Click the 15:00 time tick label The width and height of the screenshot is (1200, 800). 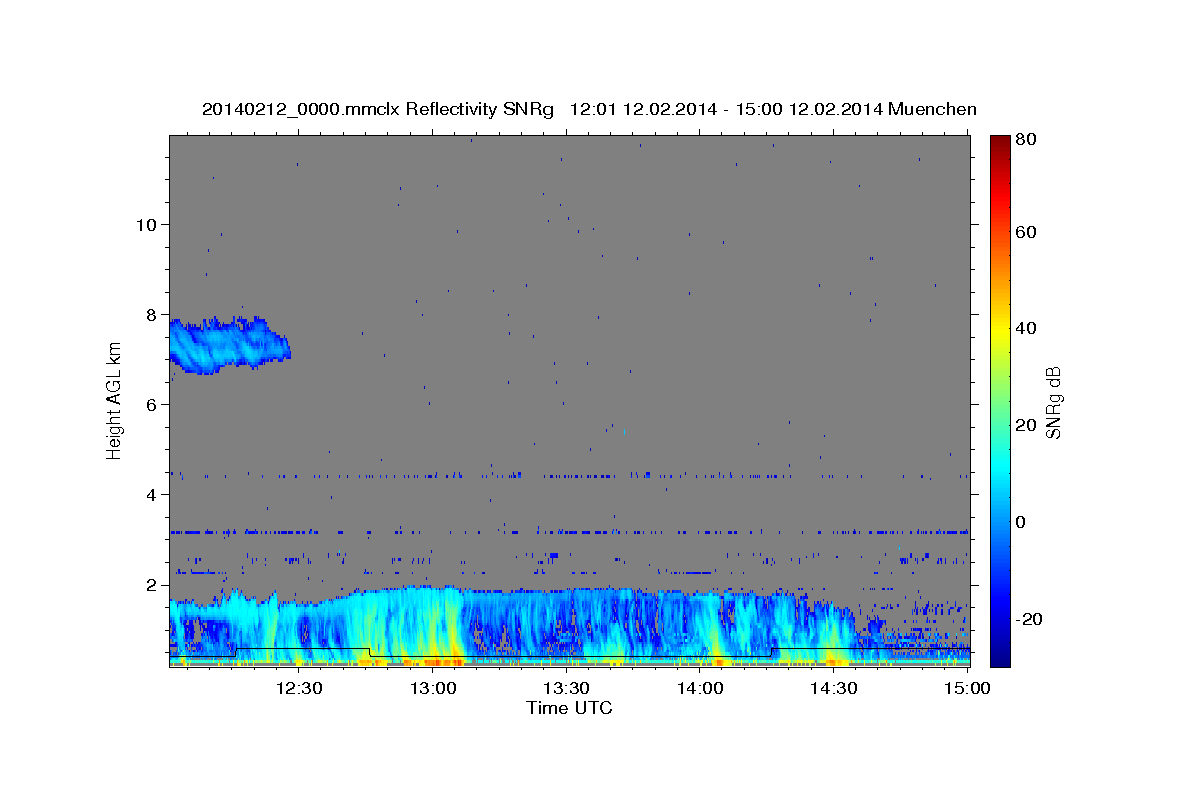point(967,688)
